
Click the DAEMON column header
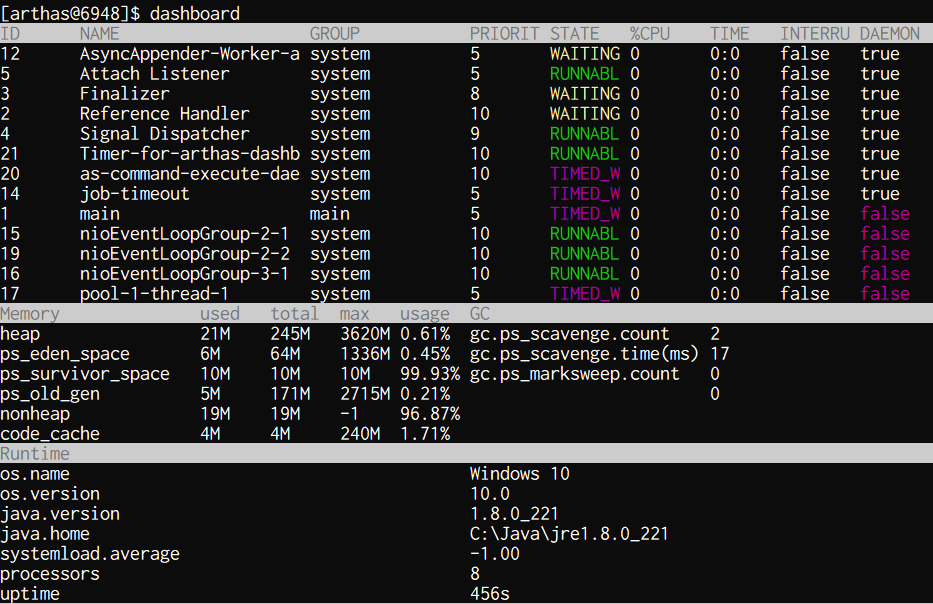[890, 33]
